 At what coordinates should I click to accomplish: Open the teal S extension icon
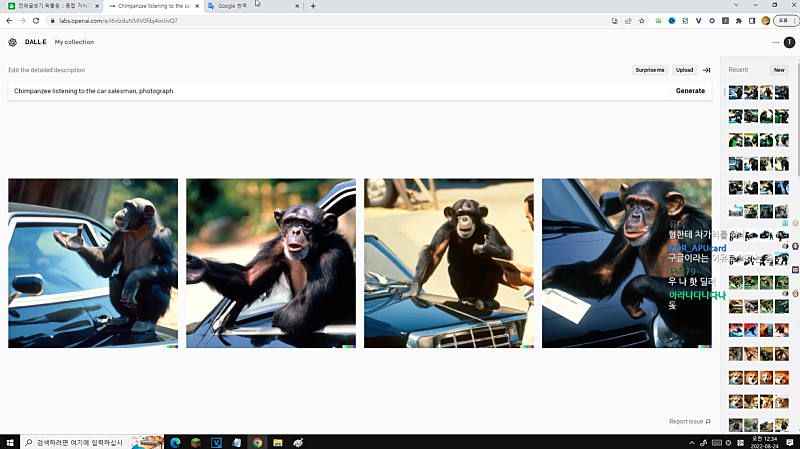click(x=685, y=21)
